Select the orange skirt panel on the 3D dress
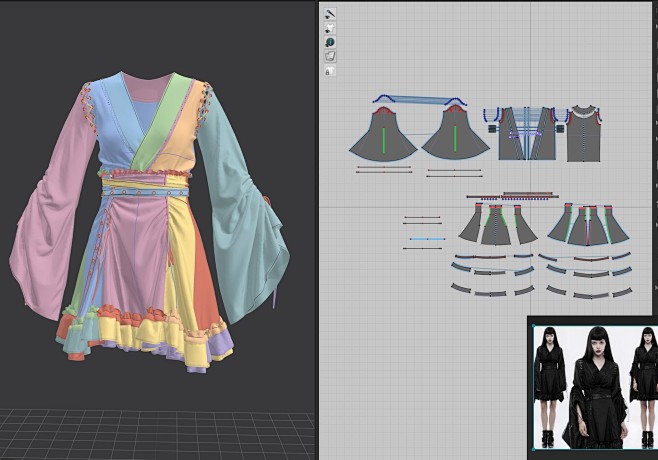Viewport: 658px width, 460px height. tap(206, 273)
